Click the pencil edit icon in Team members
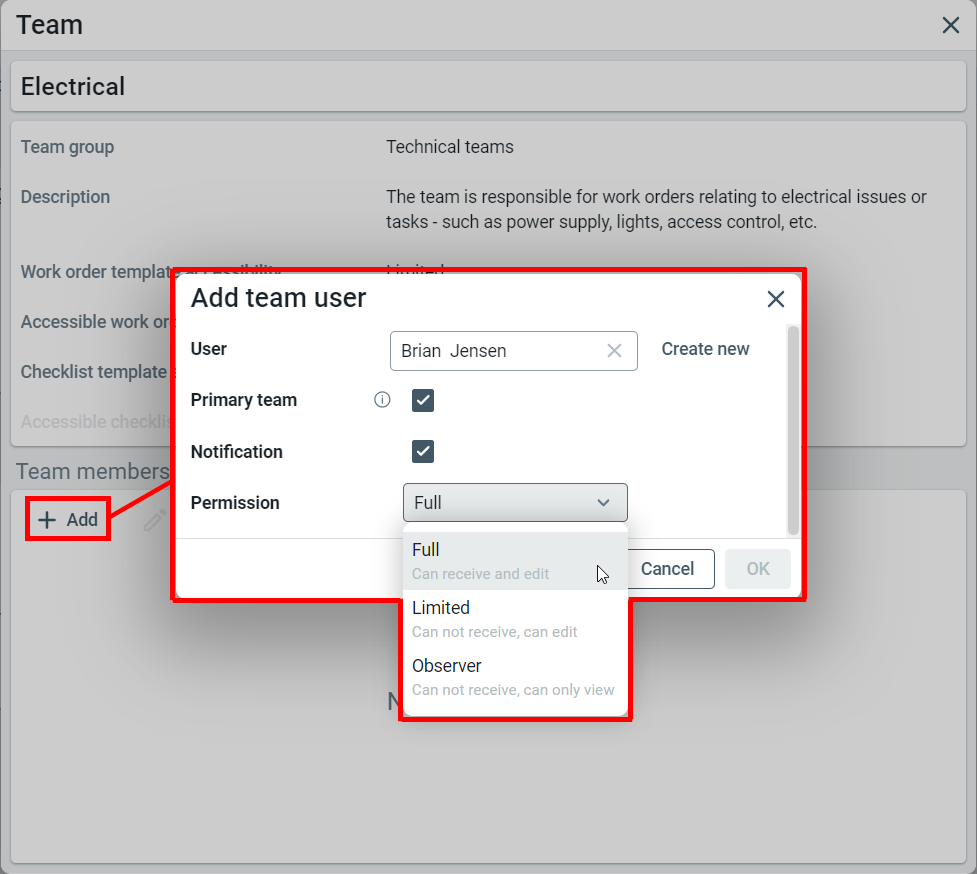 coord(153,520)
